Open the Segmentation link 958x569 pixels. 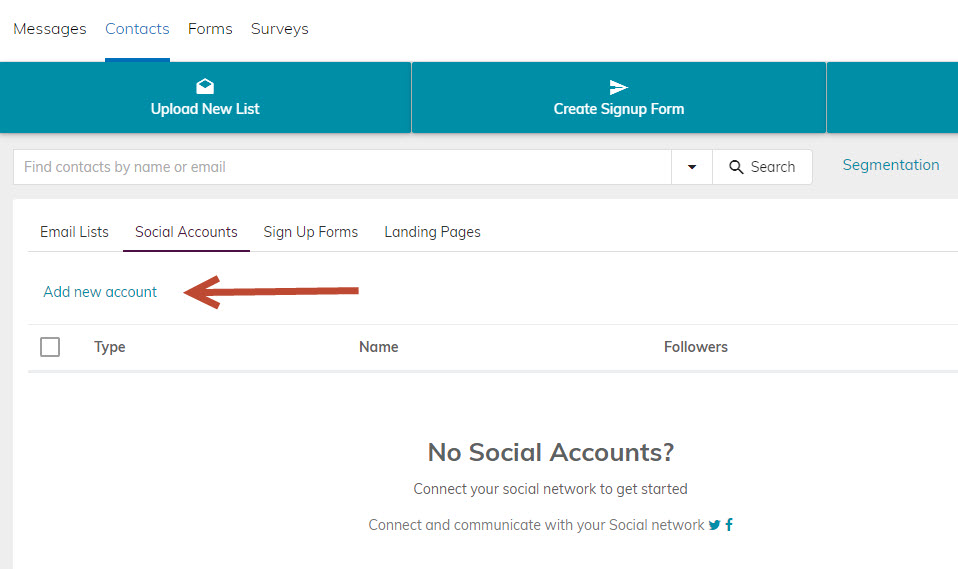pos(891,165)
